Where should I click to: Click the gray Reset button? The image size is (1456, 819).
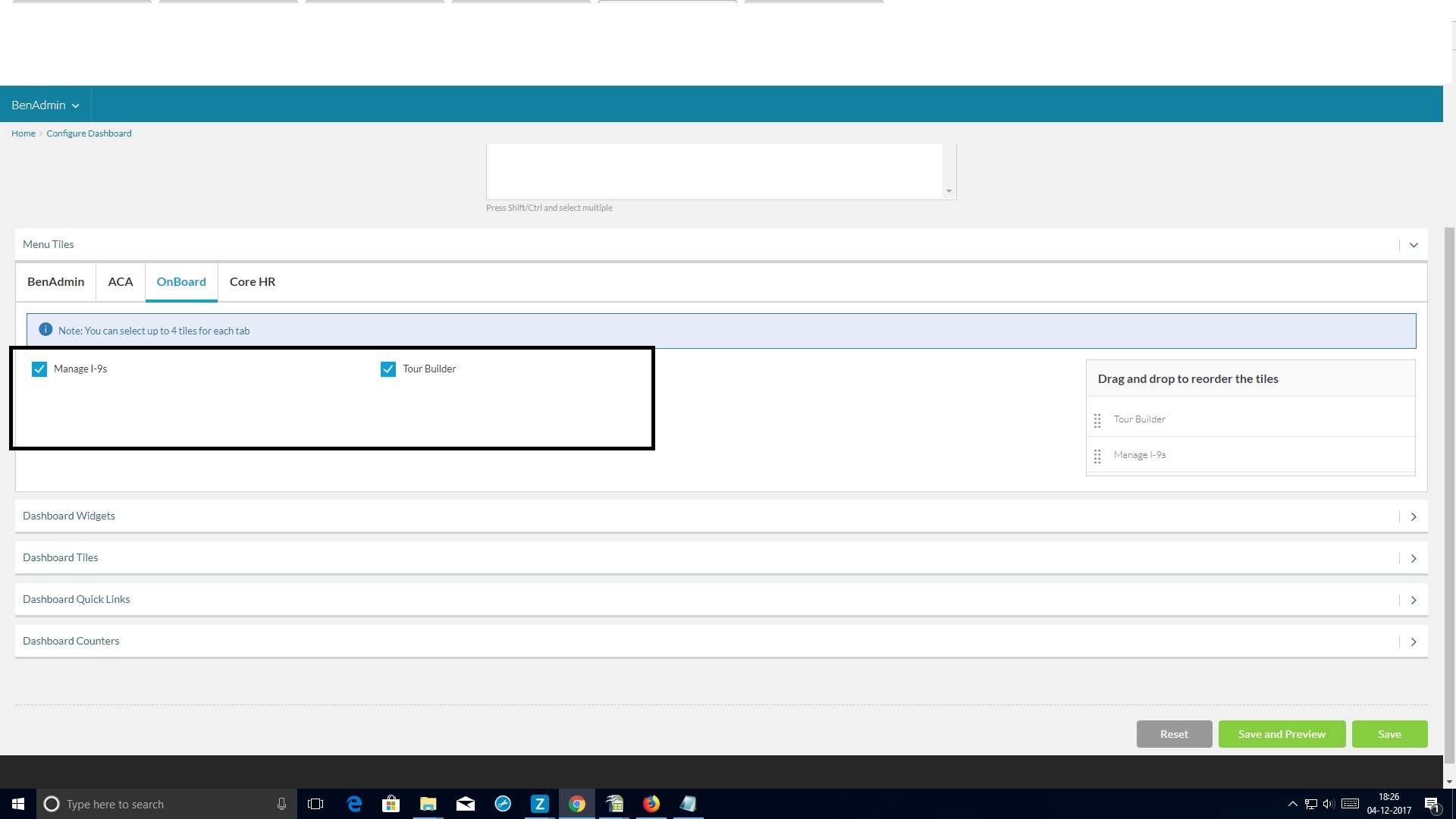(1173, 734)
